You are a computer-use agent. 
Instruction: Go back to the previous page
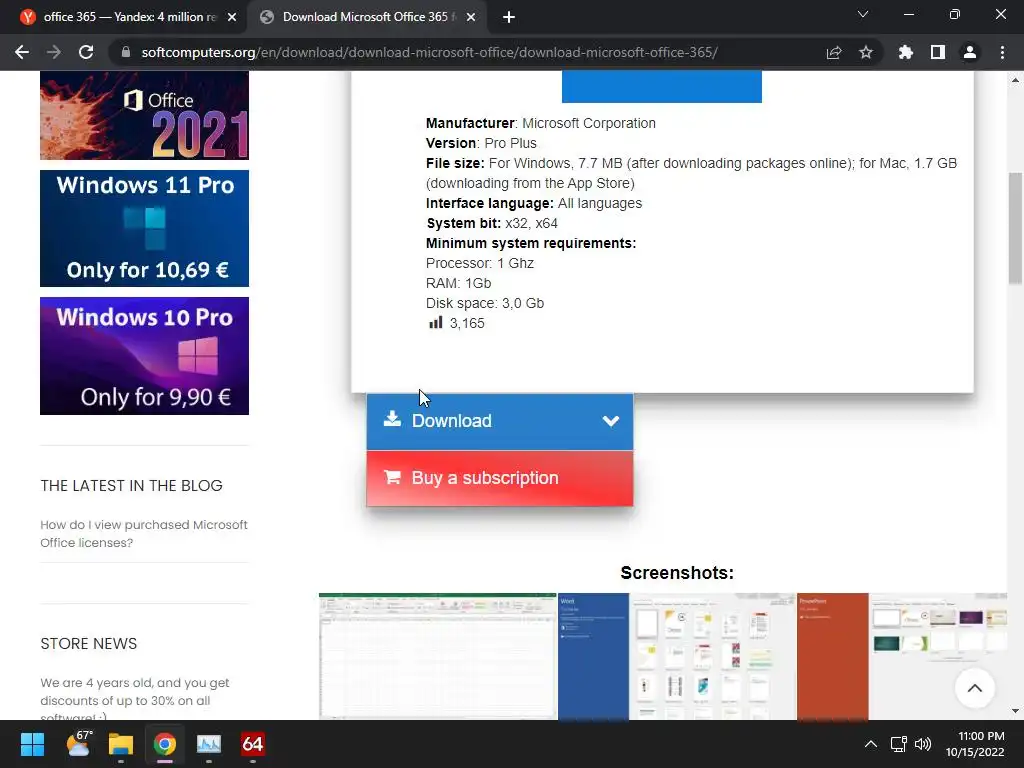pos(22,52)
